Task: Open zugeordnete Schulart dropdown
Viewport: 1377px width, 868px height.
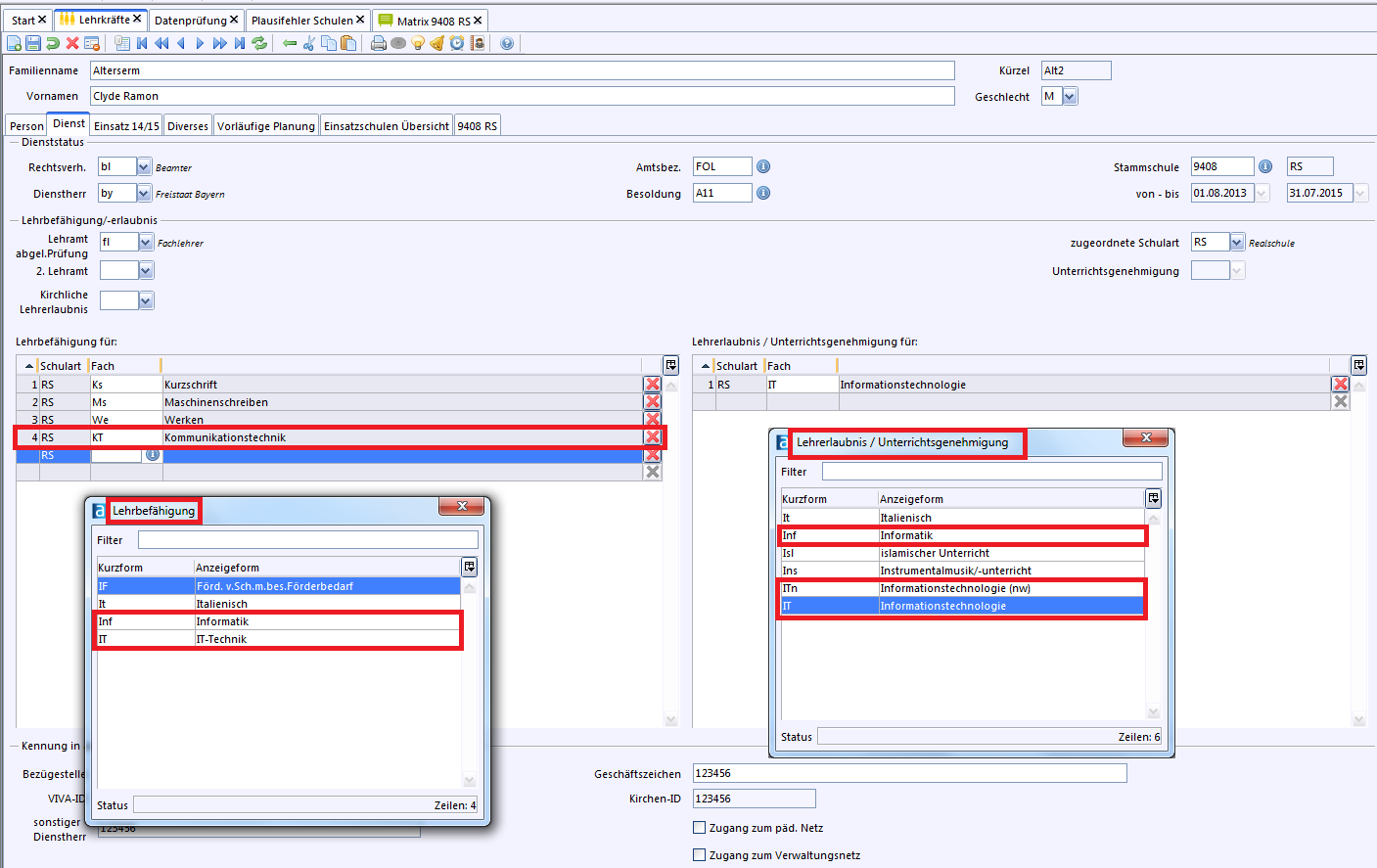Action: pyautogui.click(x=1237, y=242)
